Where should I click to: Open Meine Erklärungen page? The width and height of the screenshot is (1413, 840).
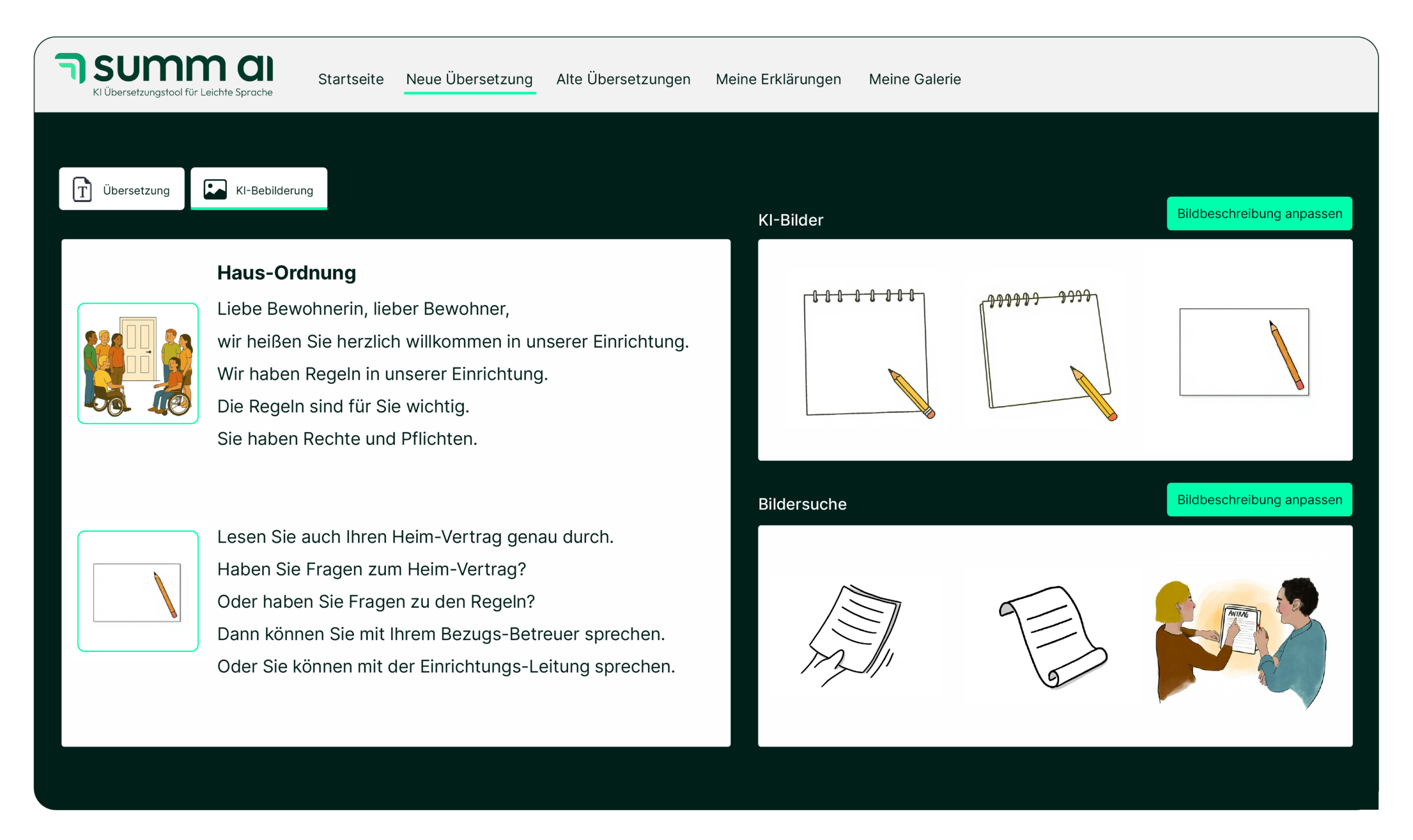coord(778,79)
